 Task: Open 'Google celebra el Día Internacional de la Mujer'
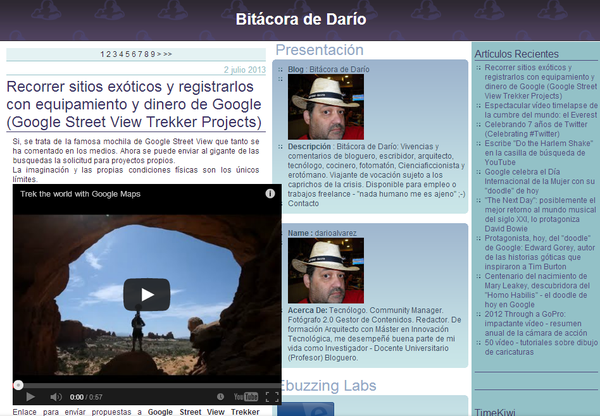pyautogui.click(x=540, y=181)
